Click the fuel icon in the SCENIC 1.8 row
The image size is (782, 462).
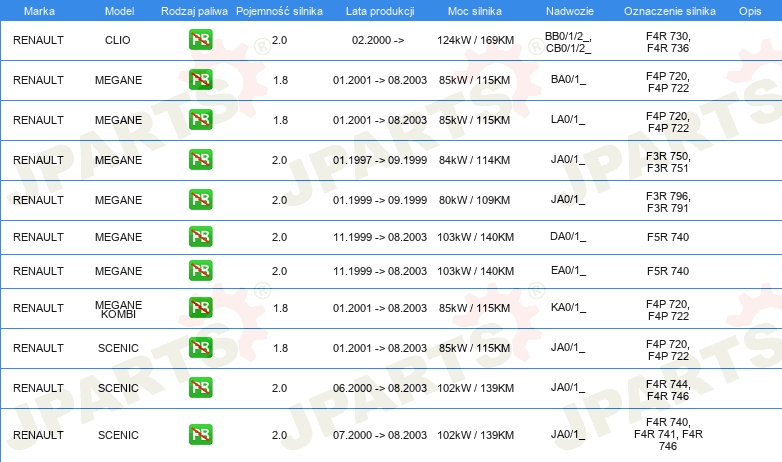click(x=200, y=347)
